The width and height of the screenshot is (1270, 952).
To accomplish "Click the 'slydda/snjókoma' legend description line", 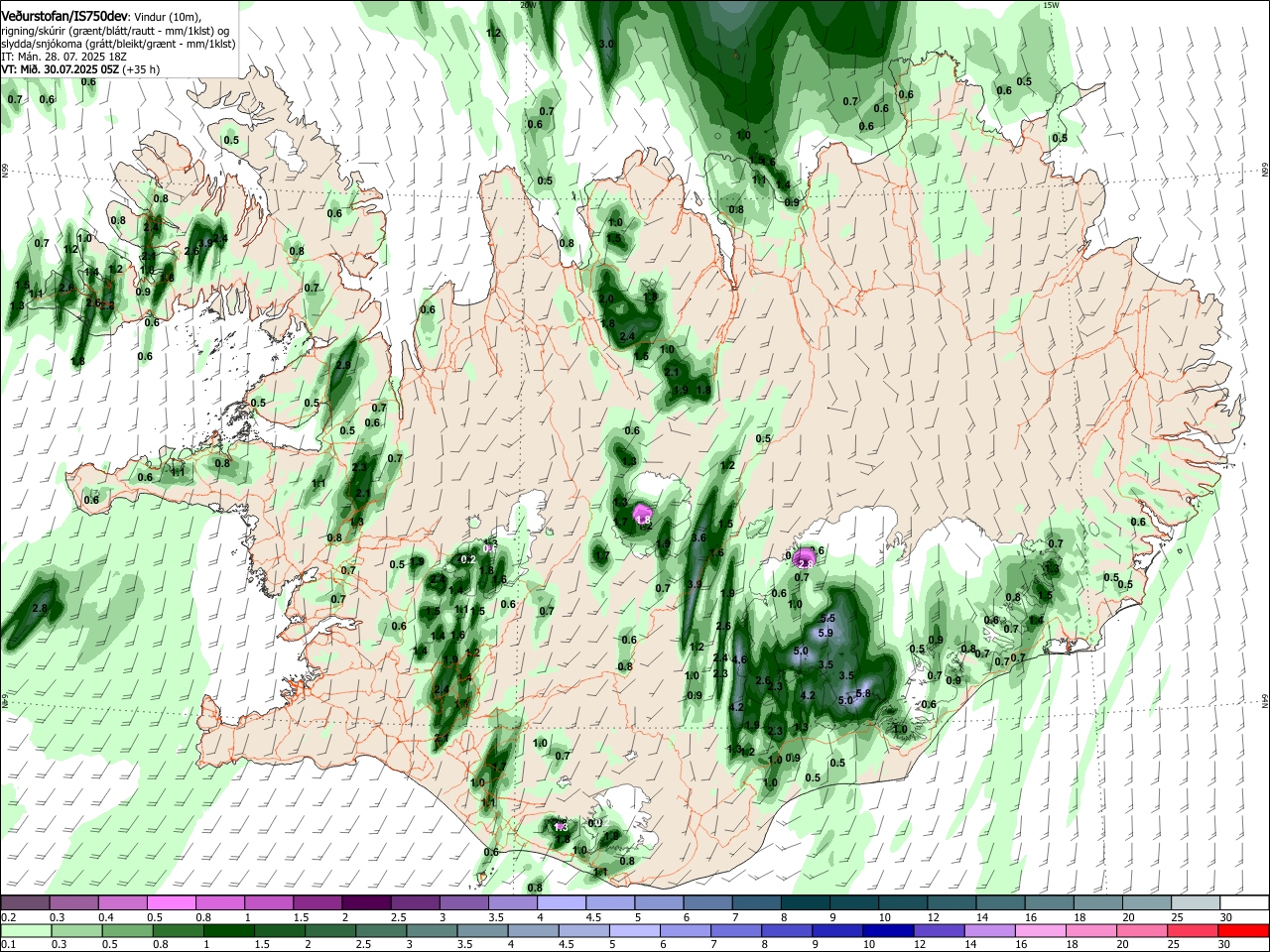I will [118, 44].
